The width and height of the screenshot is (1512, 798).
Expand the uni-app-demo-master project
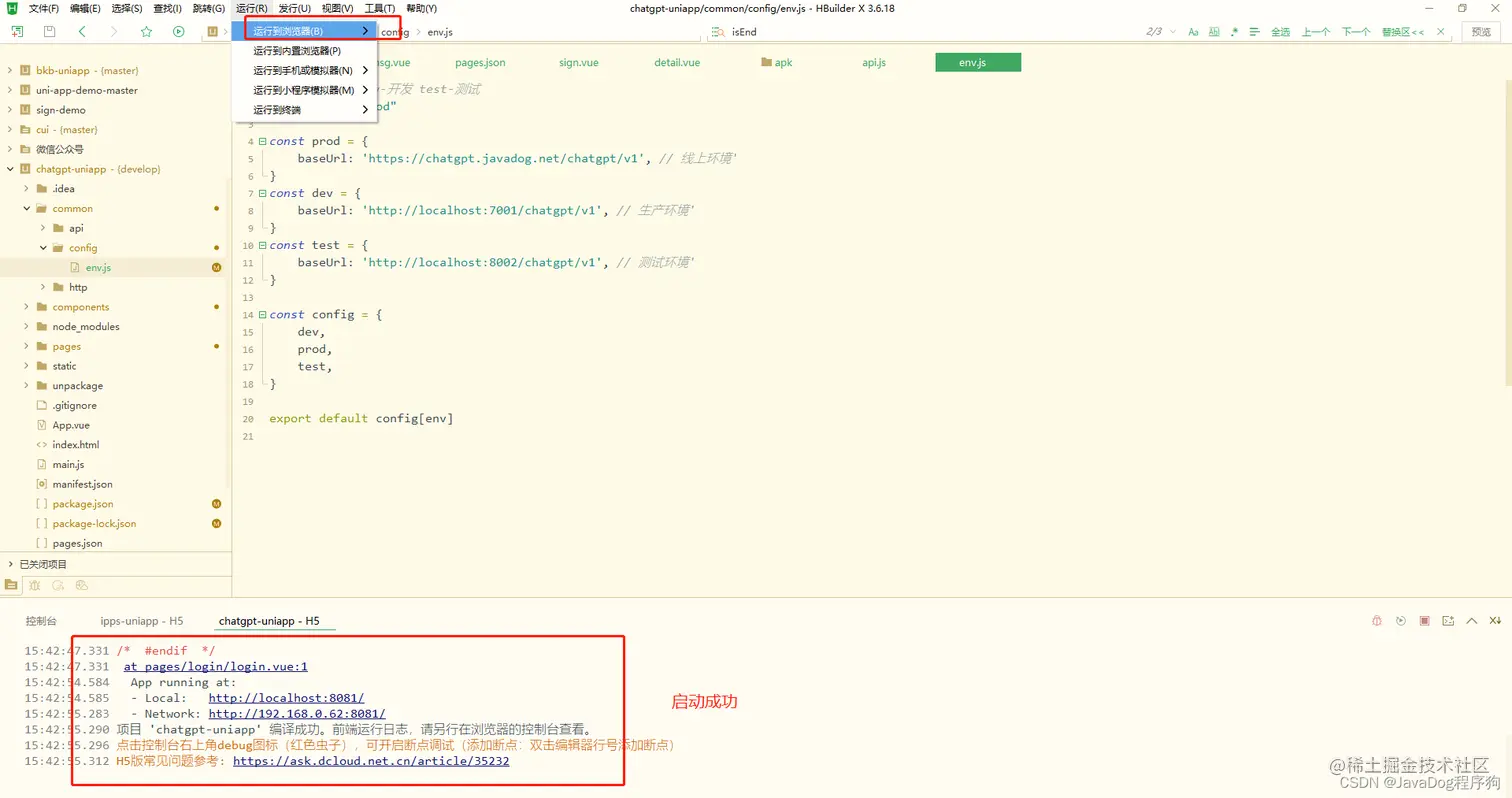pyautogui.click(x=10, y=90)
